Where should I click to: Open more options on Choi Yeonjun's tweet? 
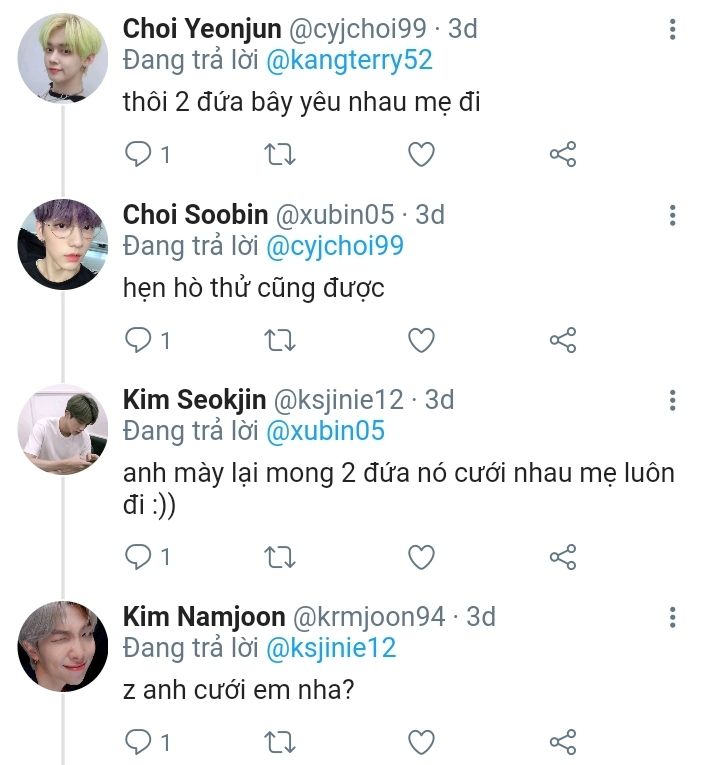673,29
